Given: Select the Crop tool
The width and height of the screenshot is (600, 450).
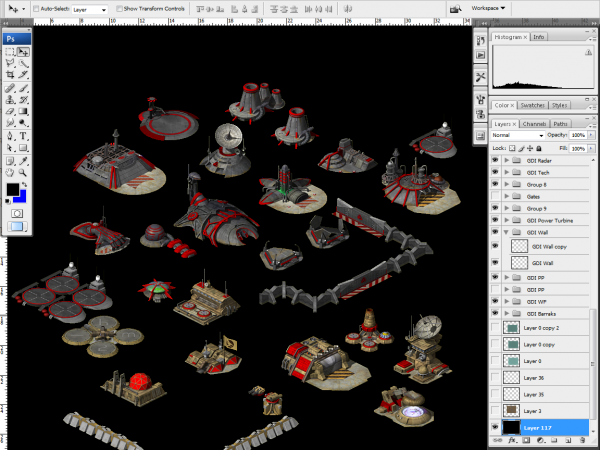Looking at the screenshot, I should pos(10,75).
